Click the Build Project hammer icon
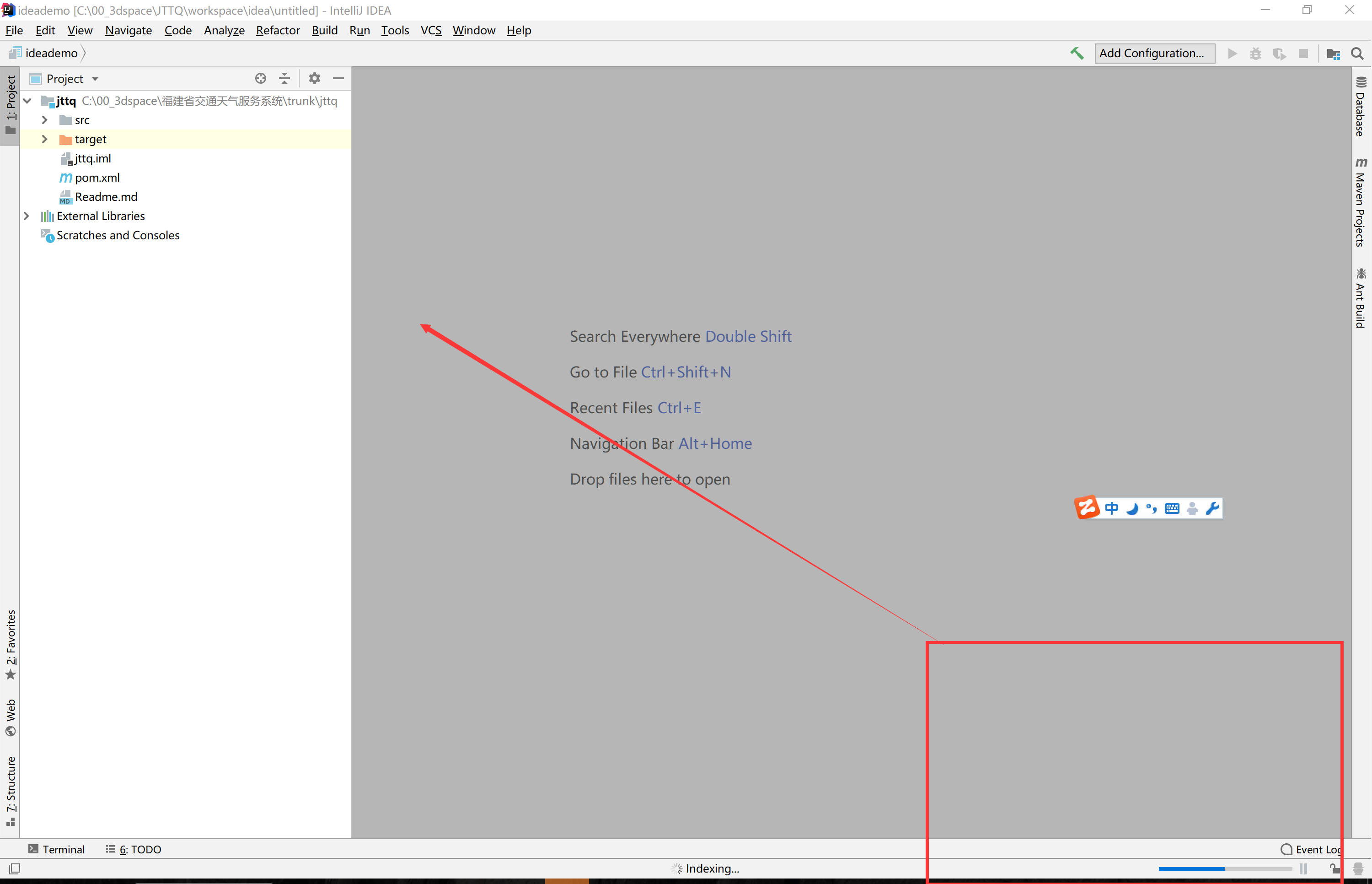1372x884 pixels. point(1077,54)
